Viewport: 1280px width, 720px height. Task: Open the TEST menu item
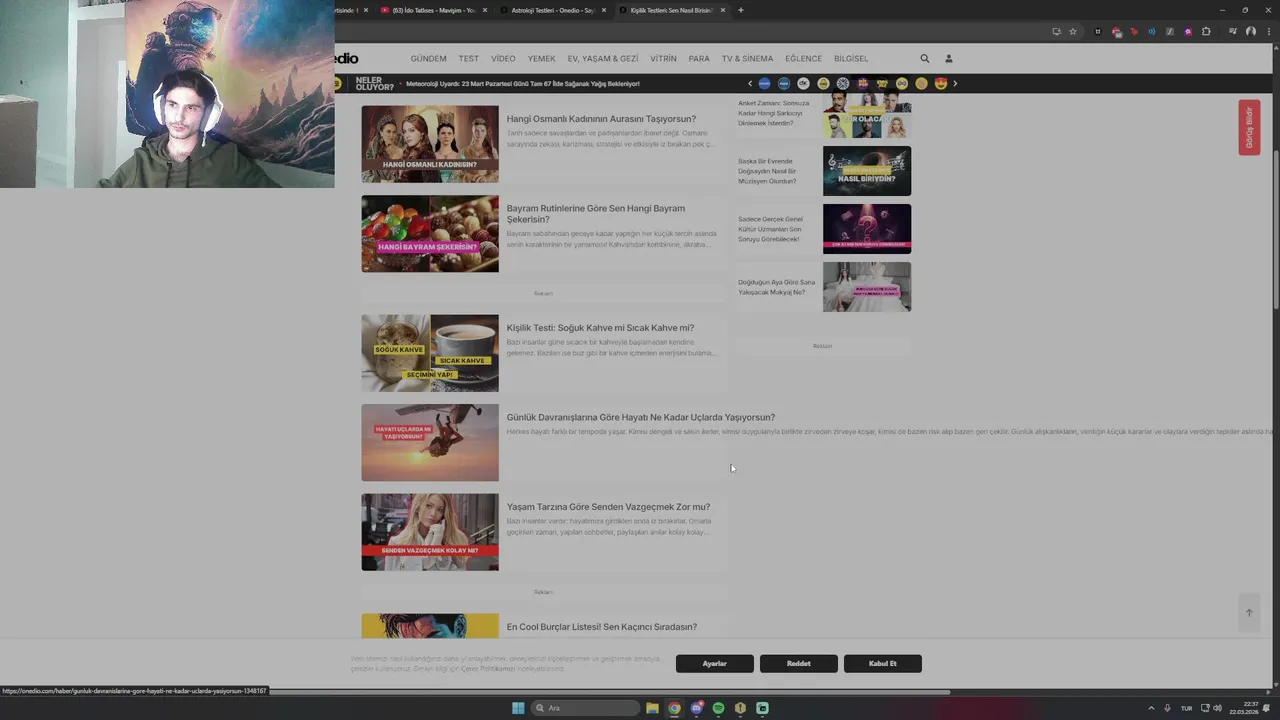point(469,59)
